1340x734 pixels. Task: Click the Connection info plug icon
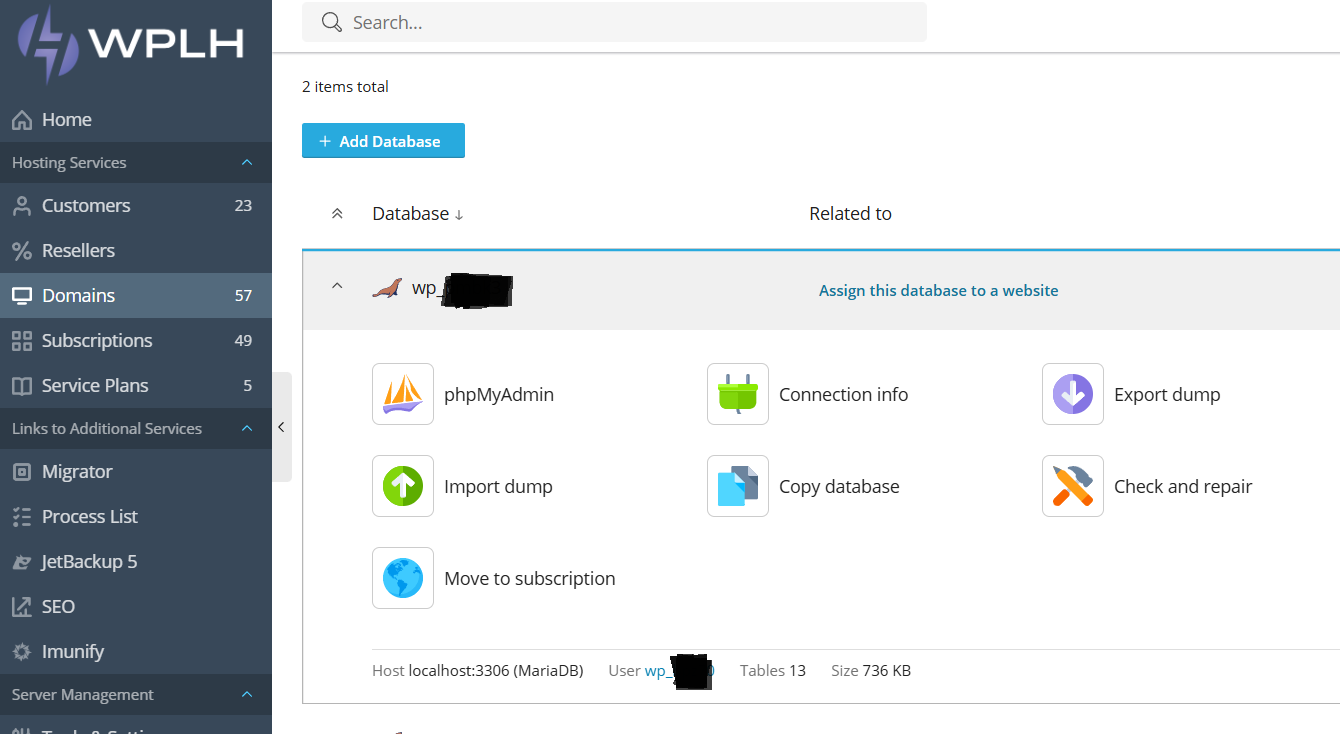(x=738, y=394)
